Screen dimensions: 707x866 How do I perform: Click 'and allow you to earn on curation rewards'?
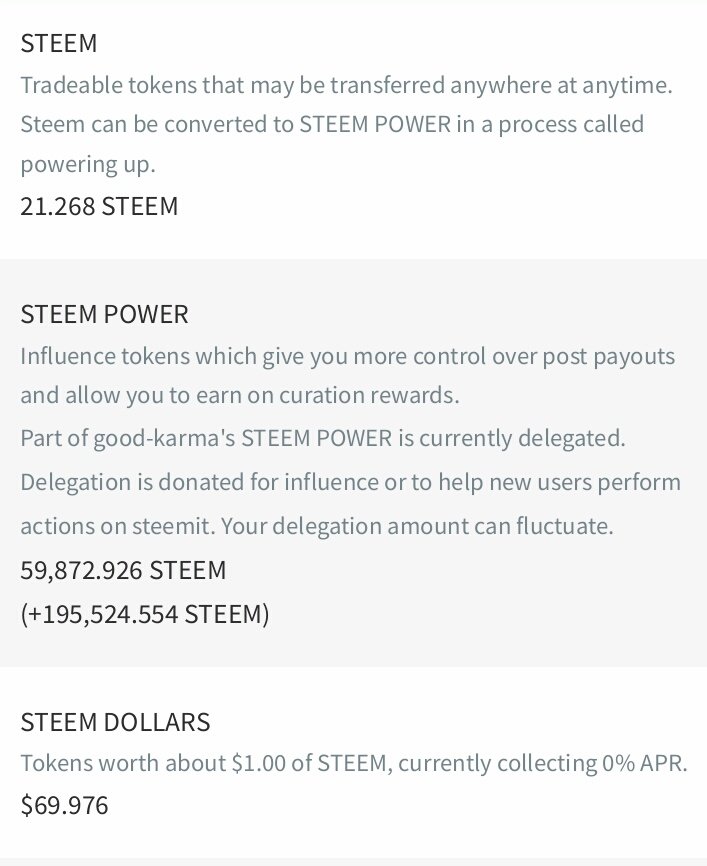(x=240, y=395)
